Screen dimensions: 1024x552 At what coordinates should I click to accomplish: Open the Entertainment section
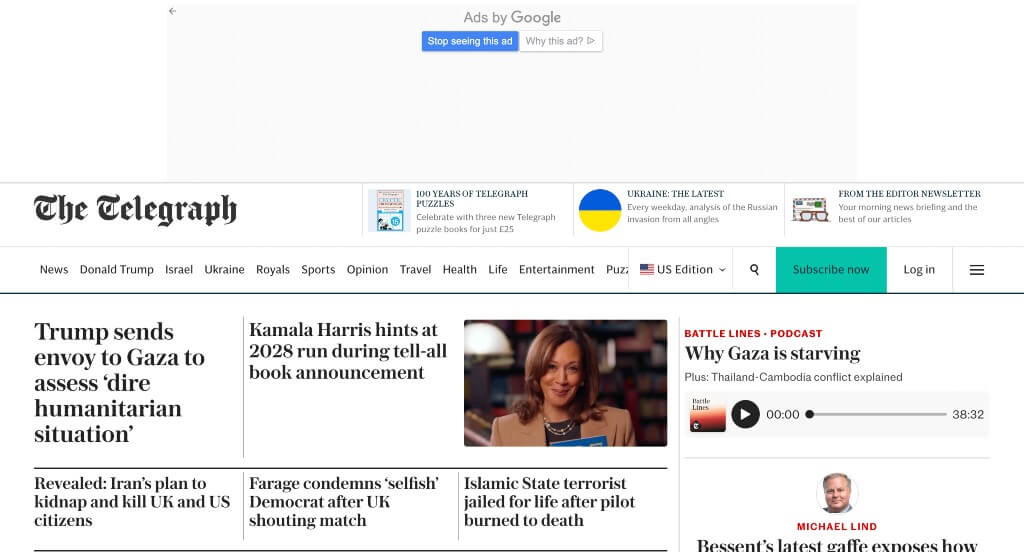click(556, 269)
